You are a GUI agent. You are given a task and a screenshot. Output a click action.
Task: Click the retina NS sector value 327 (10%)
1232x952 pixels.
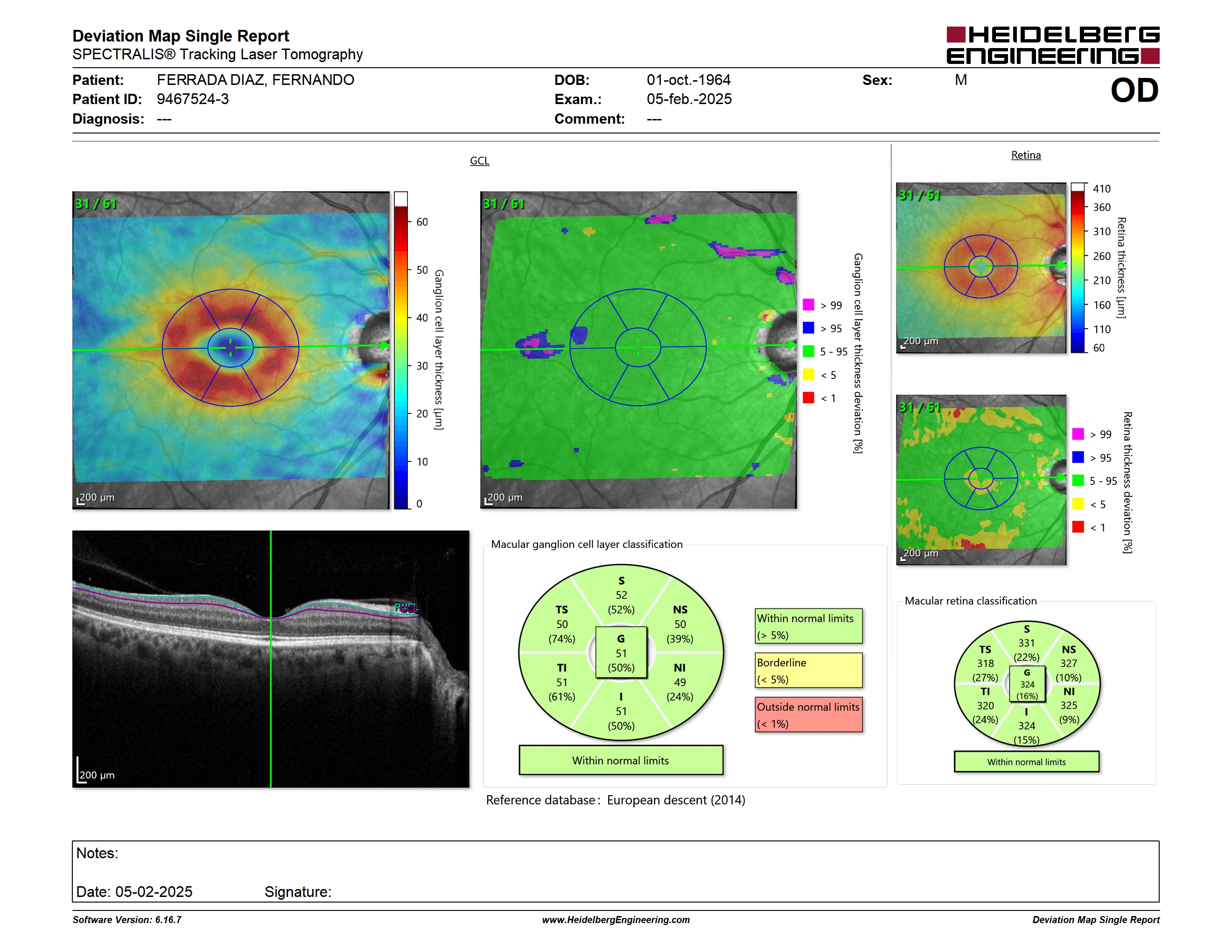[1068, 663]
